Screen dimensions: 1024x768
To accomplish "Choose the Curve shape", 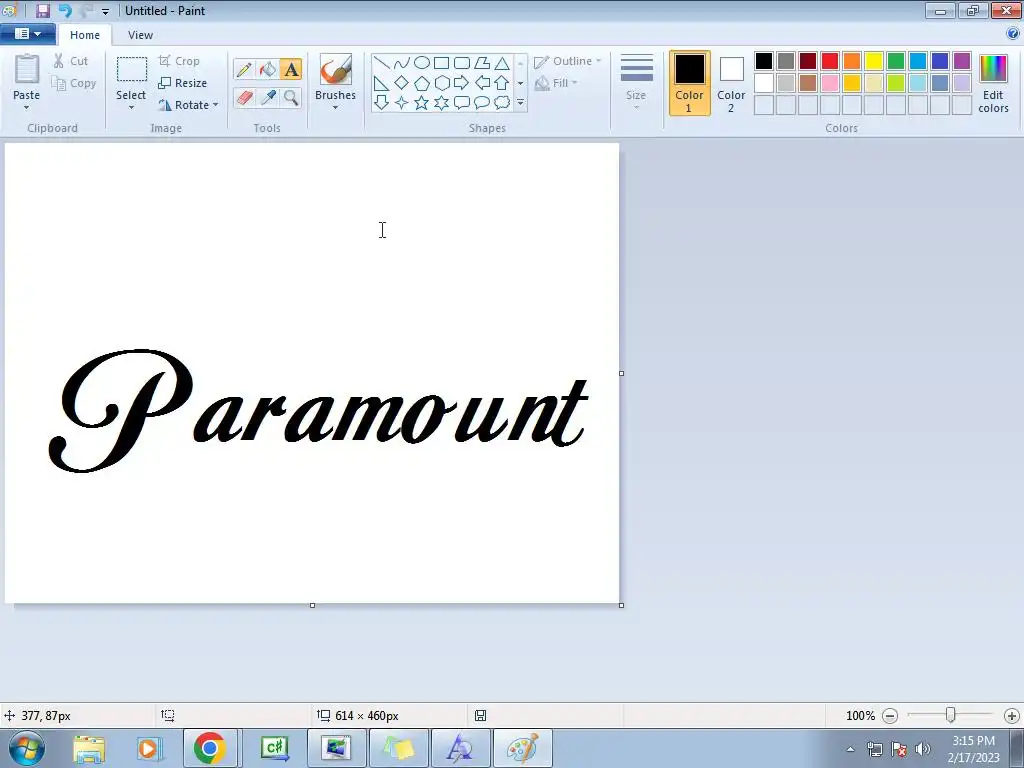I will [402, 63].
